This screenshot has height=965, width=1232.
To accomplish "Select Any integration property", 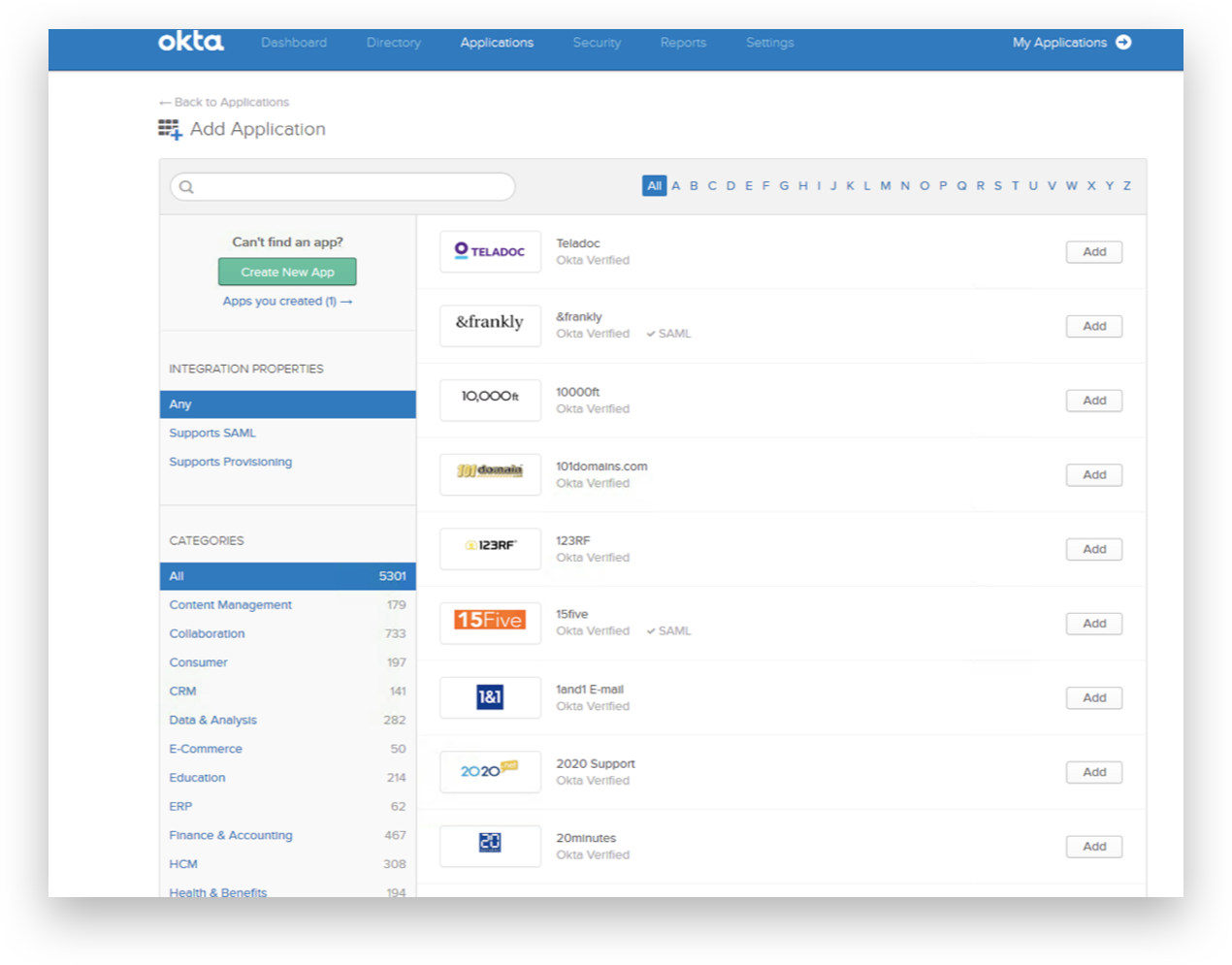I will [288, 404].
